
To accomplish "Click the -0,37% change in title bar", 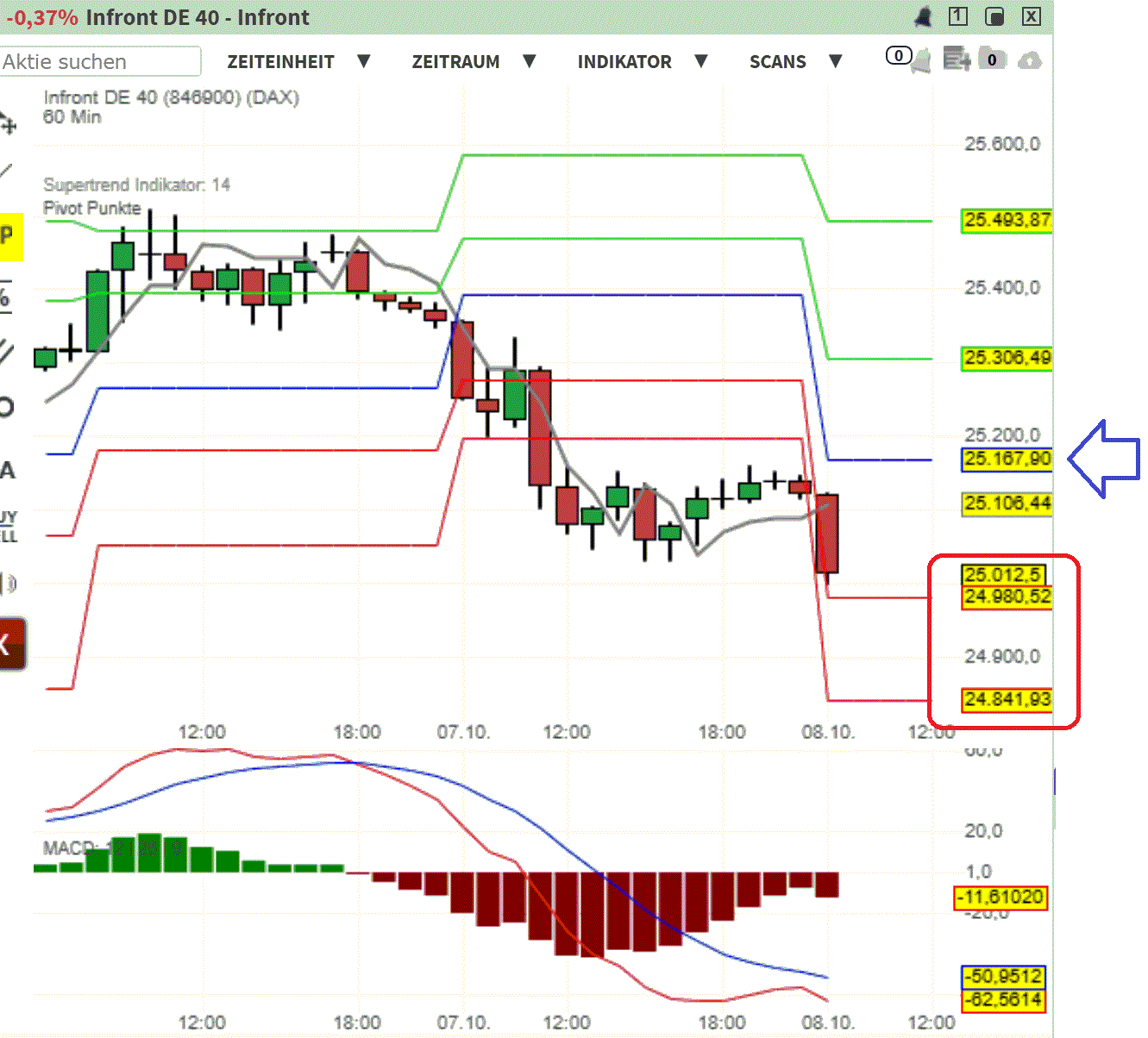I will point(41,17).
